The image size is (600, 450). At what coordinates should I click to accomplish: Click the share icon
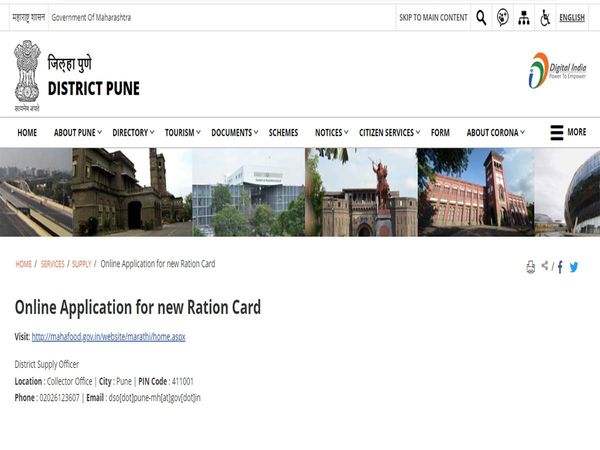(x=545, y=266)
